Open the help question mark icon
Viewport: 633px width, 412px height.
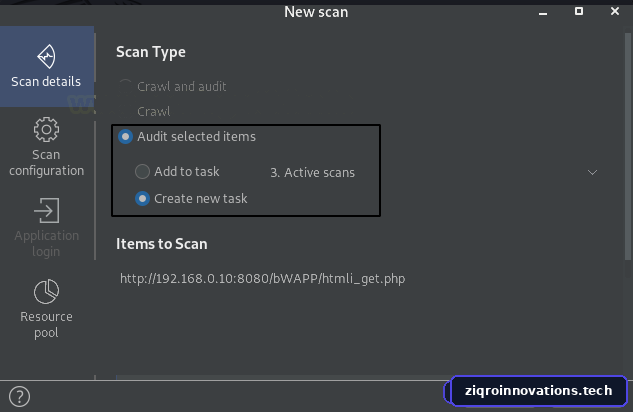tap(19, 396)
